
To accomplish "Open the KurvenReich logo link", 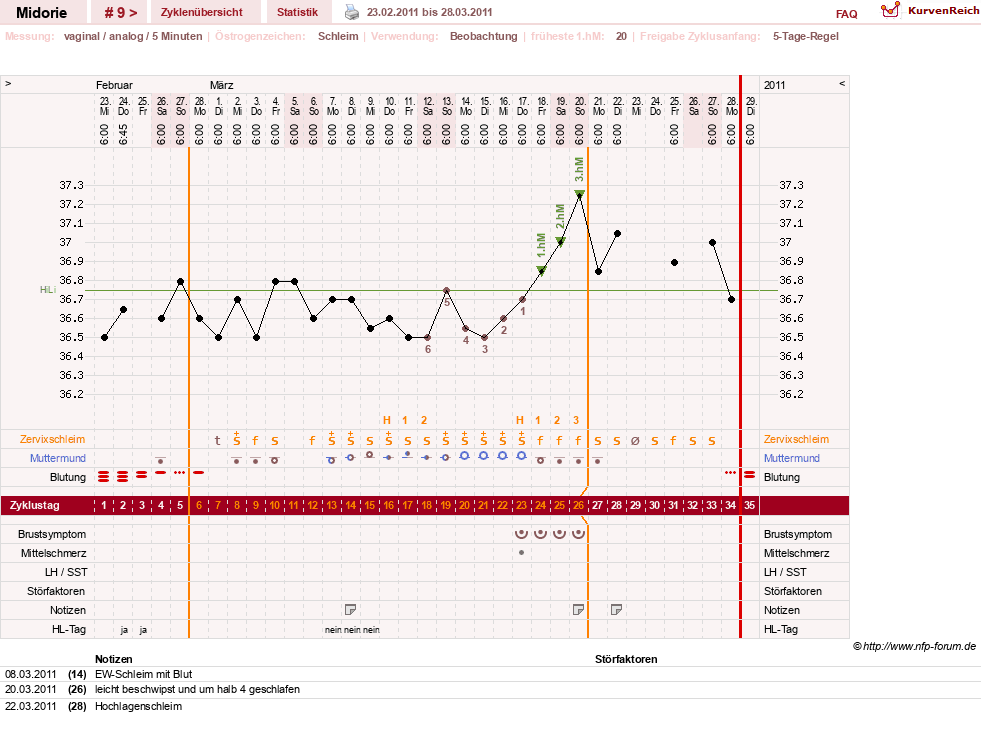I will tap(930, 11).
